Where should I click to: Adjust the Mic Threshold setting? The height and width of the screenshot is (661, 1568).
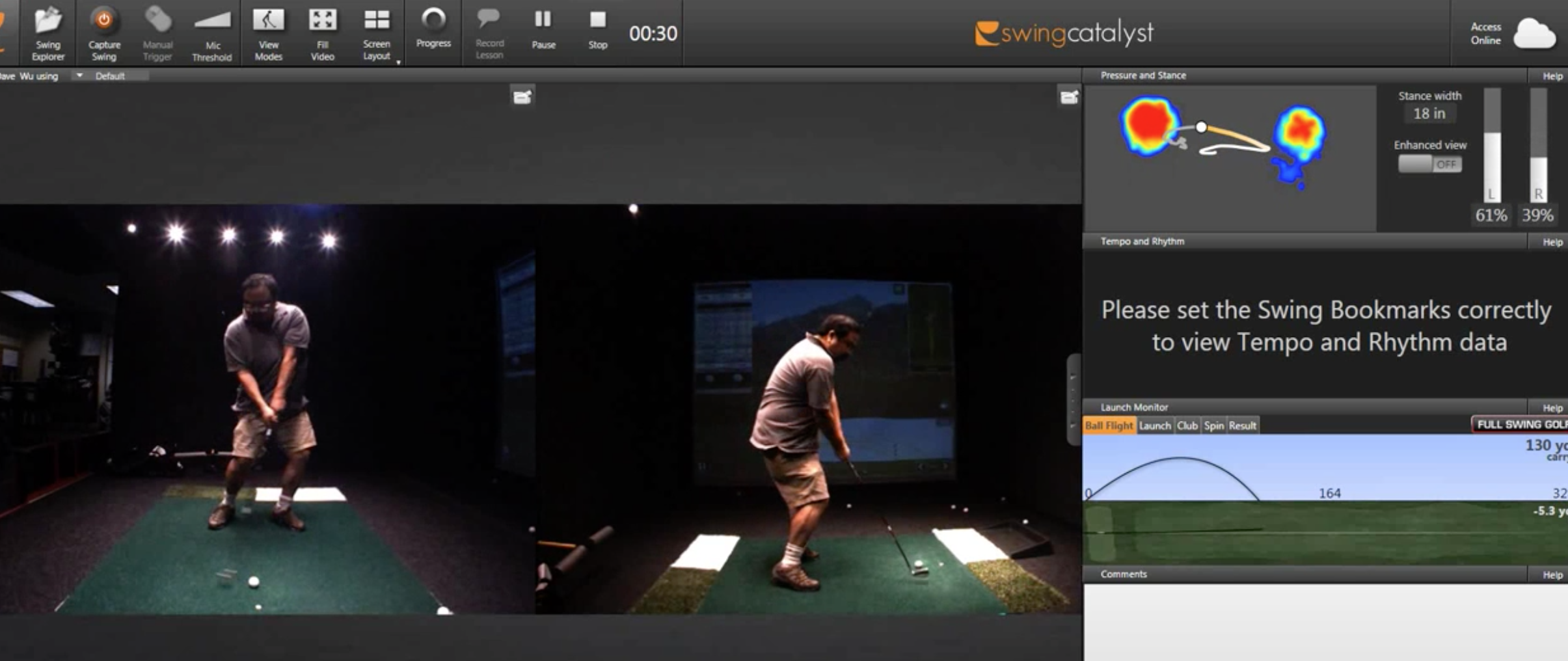click(x=212, y=33)
